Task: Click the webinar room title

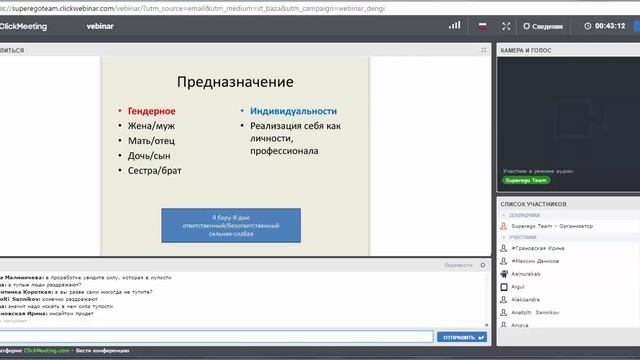Action: click(x=100, y=26)
